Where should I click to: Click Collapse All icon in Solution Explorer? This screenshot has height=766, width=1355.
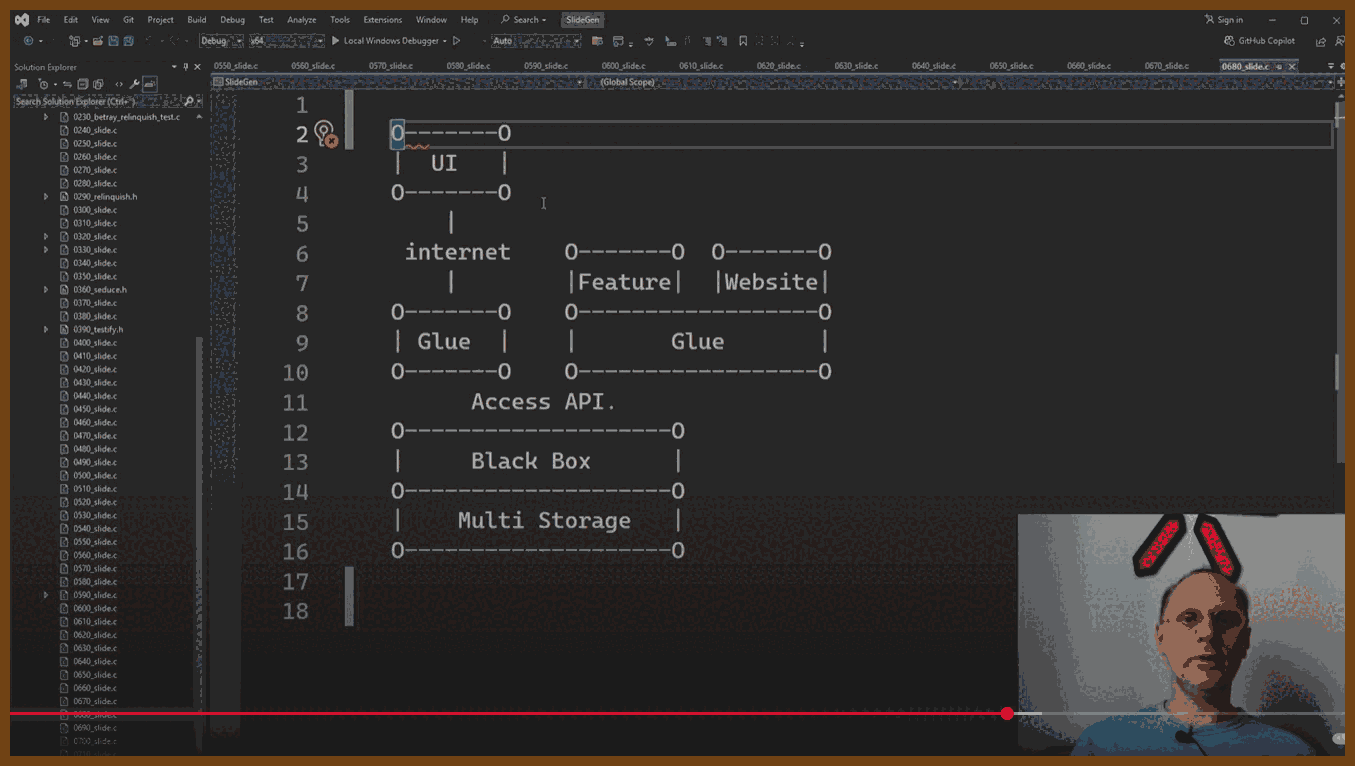tap(83, 84)
